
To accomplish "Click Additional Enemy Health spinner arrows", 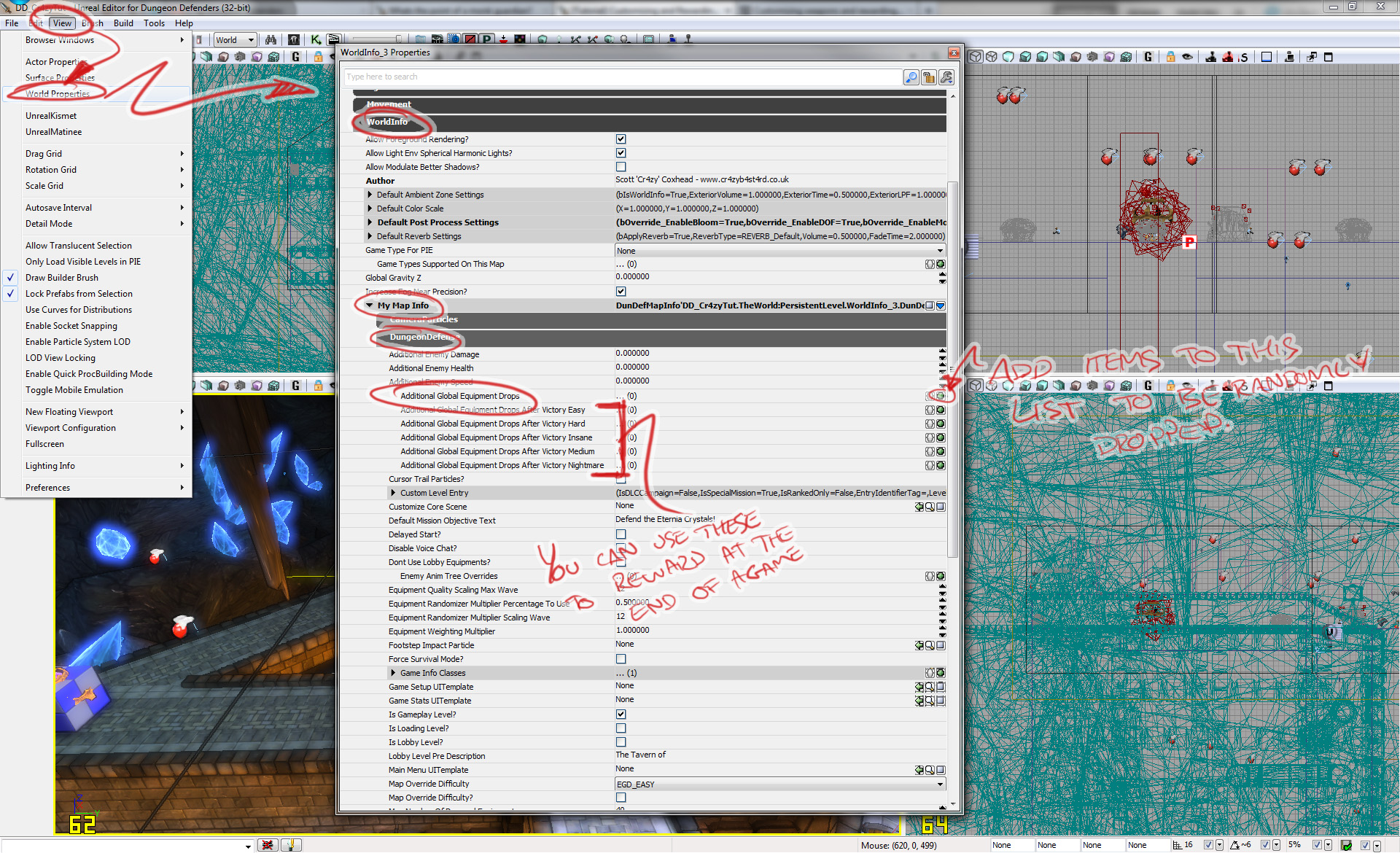I will point(942,368).
